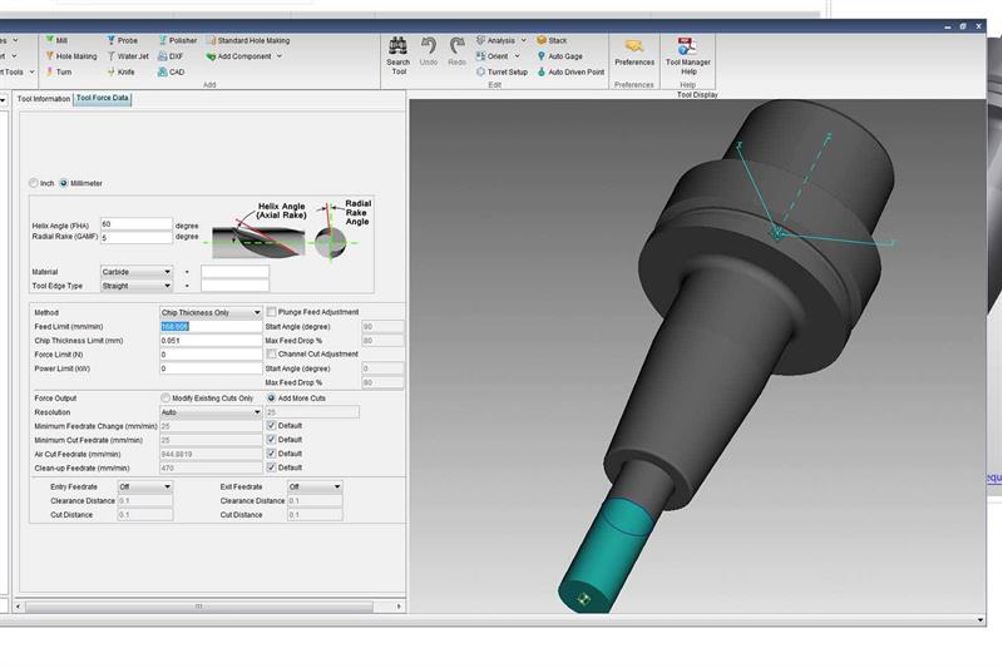Screen dimensions: 1002x668
Task: Click the Force Limit (N) field
Action: pyautogui.click(x=210, y=355)
